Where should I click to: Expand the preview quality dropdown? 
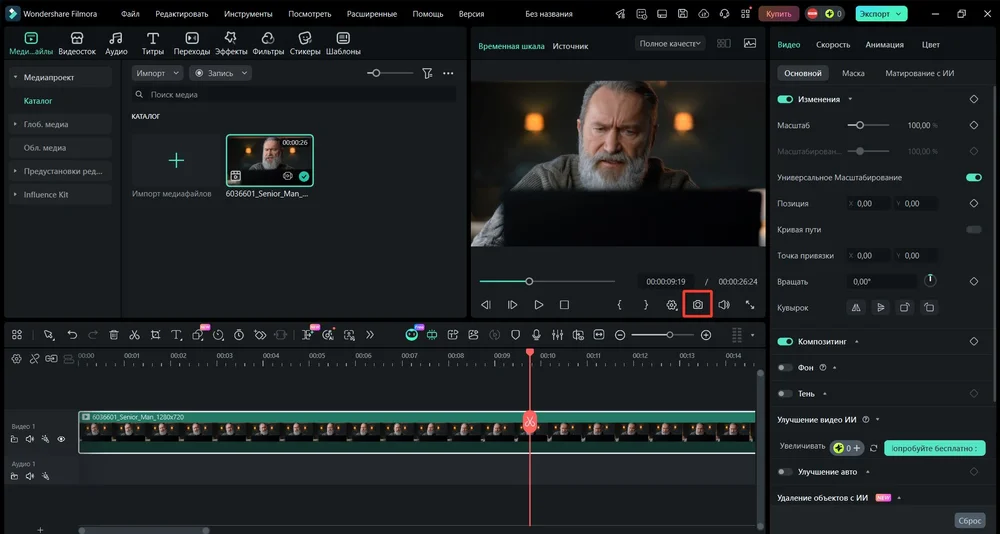pos(670,44)
